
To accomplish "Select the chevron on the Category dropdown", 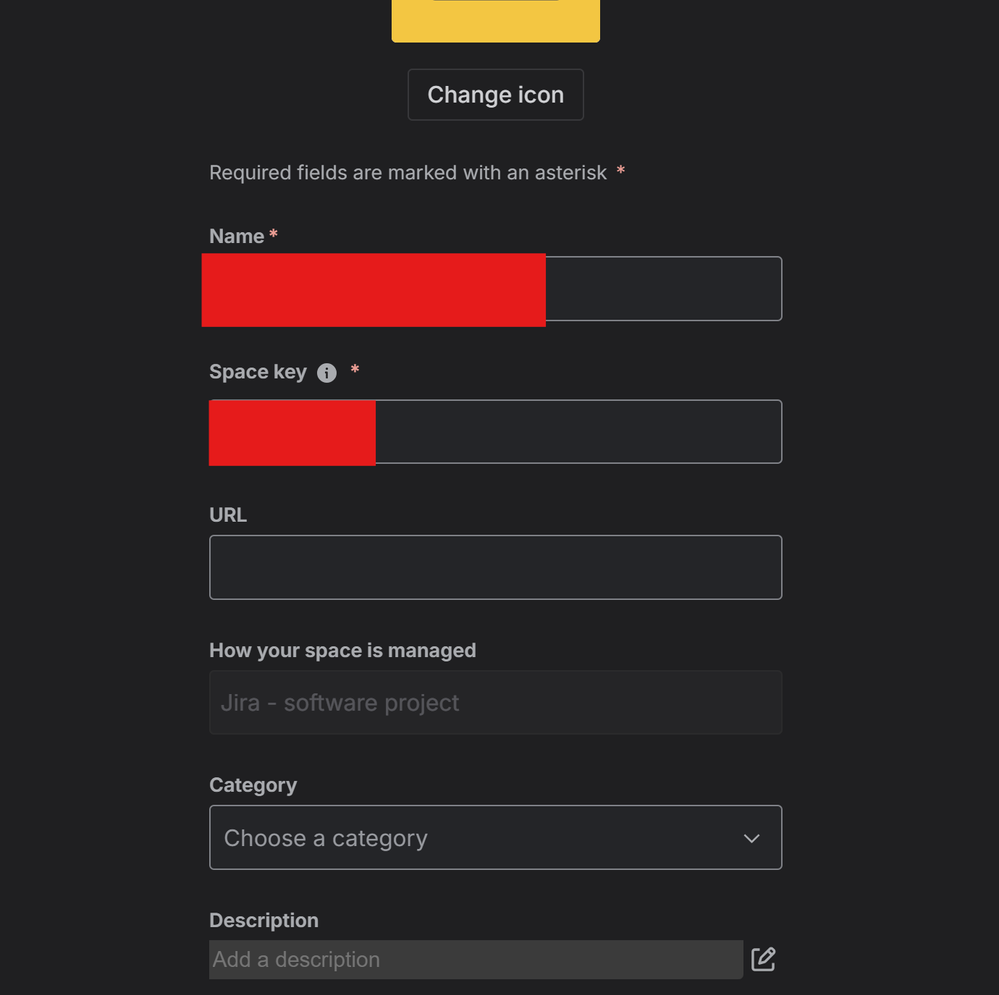I will coord(751,838).
